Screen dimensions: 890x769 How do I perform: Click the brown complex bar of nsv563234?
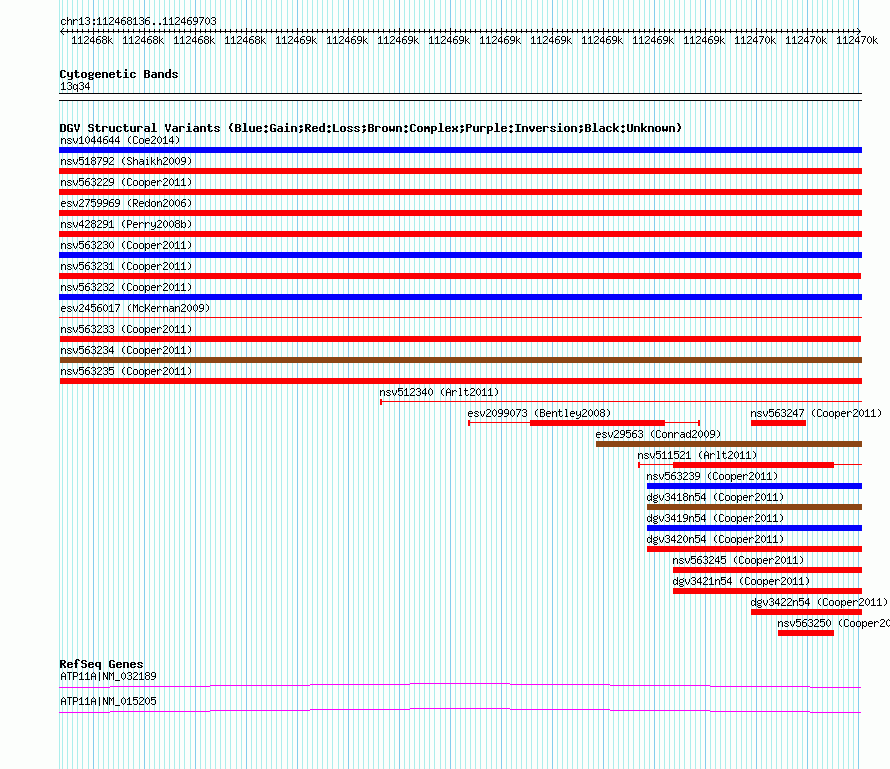(460, 360)
